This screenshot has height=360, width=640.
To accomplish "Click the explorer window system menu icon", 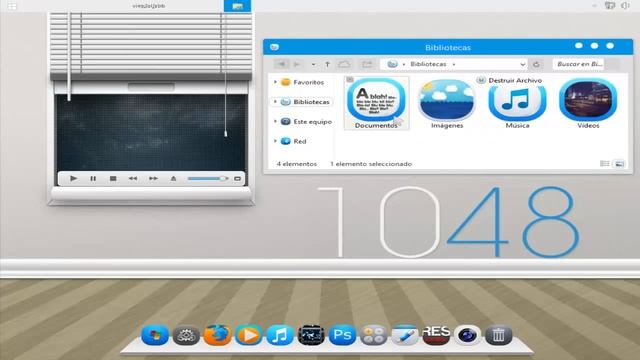I will [x=274, y=47].
